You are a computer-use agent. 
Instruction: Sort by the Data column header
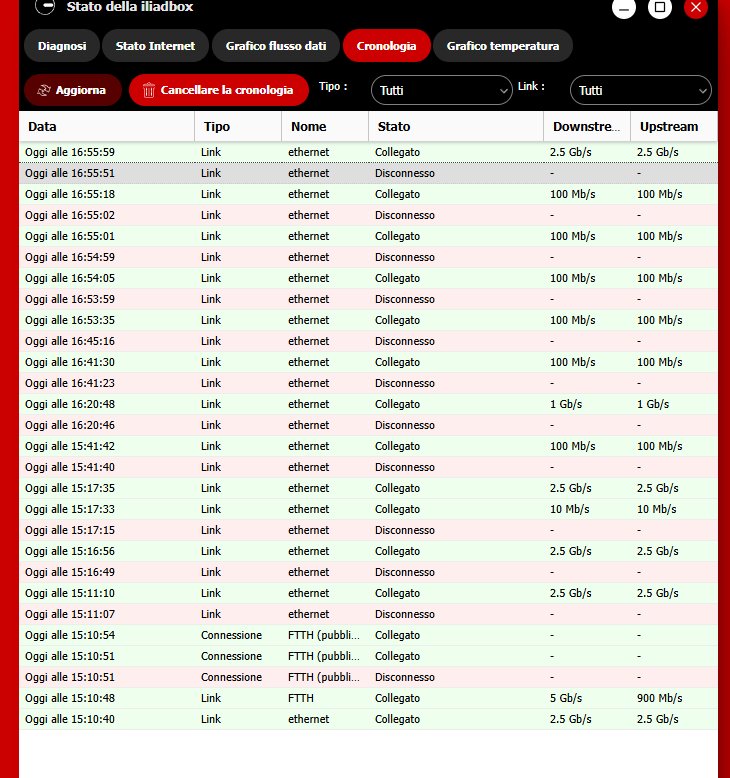tap(106, 127)
